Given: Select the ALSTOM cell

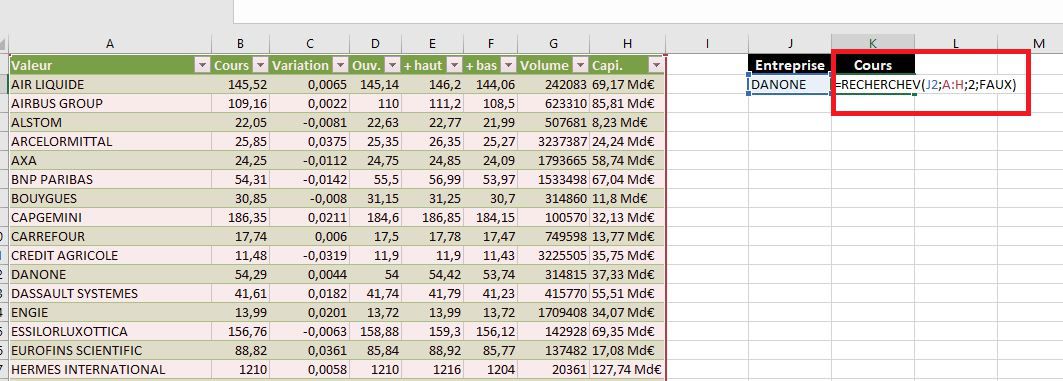Looking at the screenshot, I should 110,123.
